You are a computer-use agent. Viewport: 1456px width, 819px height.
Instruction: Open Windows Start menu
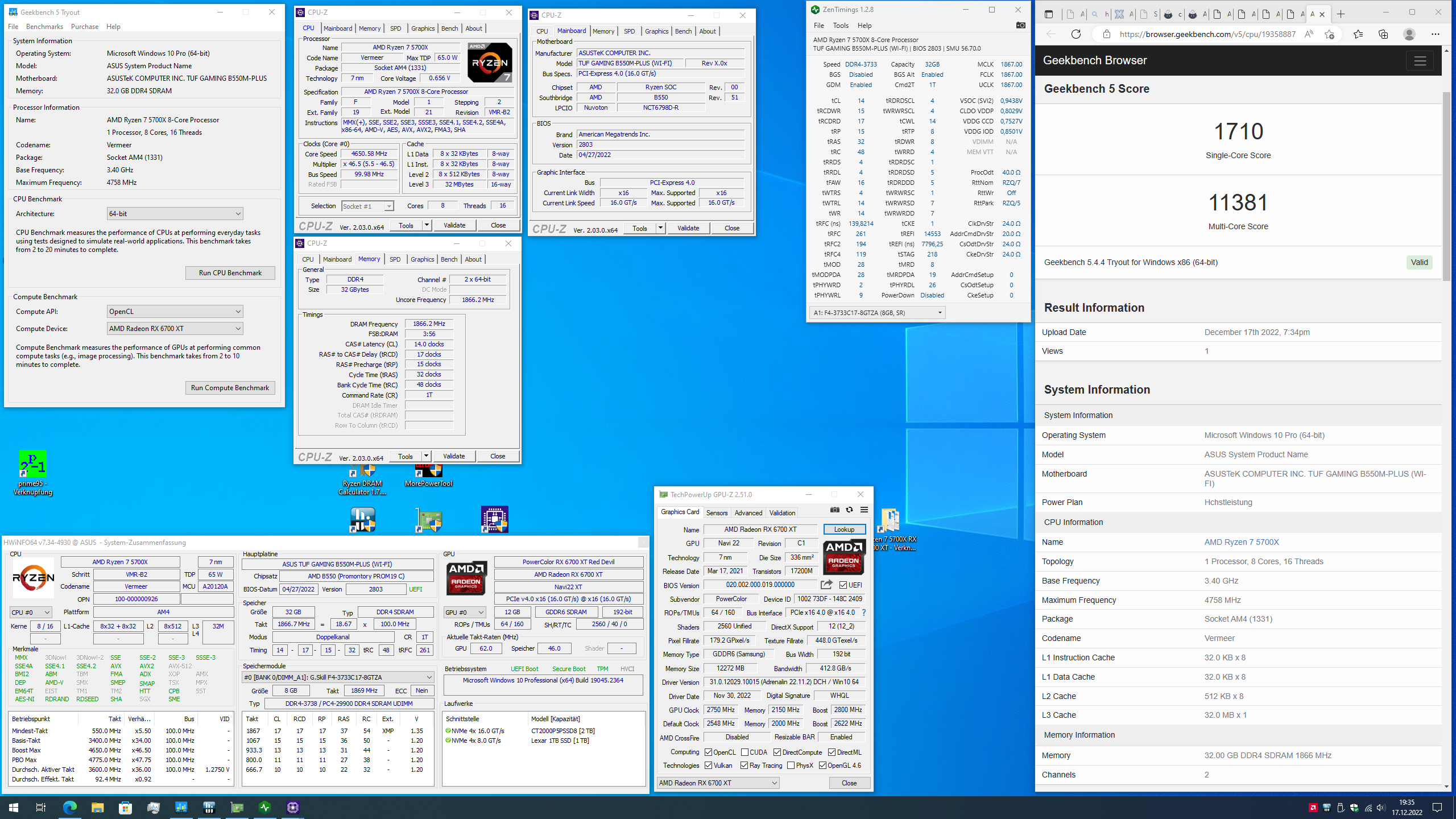(x=14, y=807)
